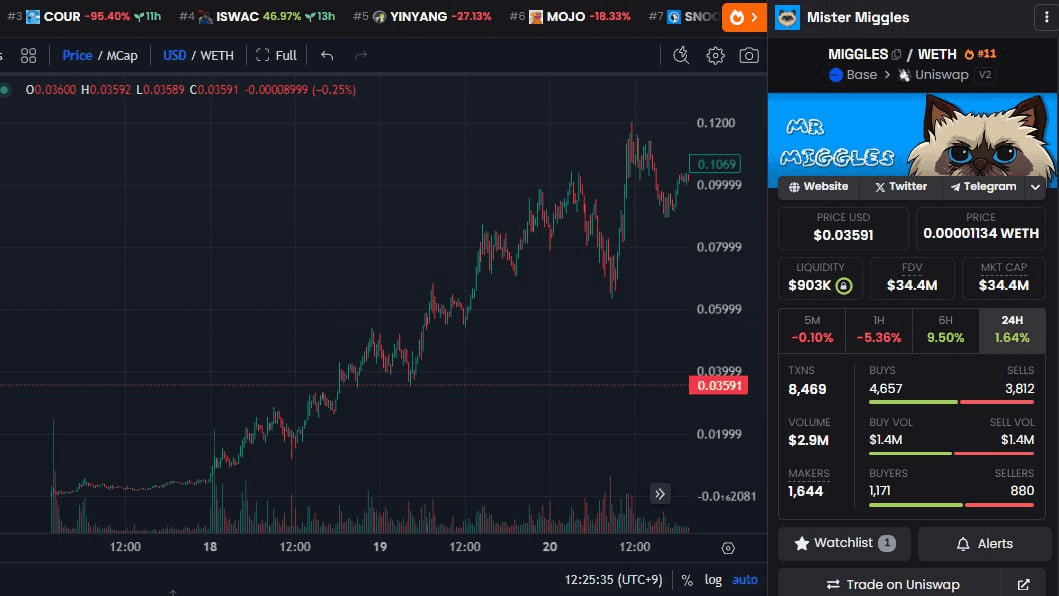The height and width of the screenshot is (596, 1059).
Task: Select the 1H timeframe tab
Action: (x=879, y=330)
